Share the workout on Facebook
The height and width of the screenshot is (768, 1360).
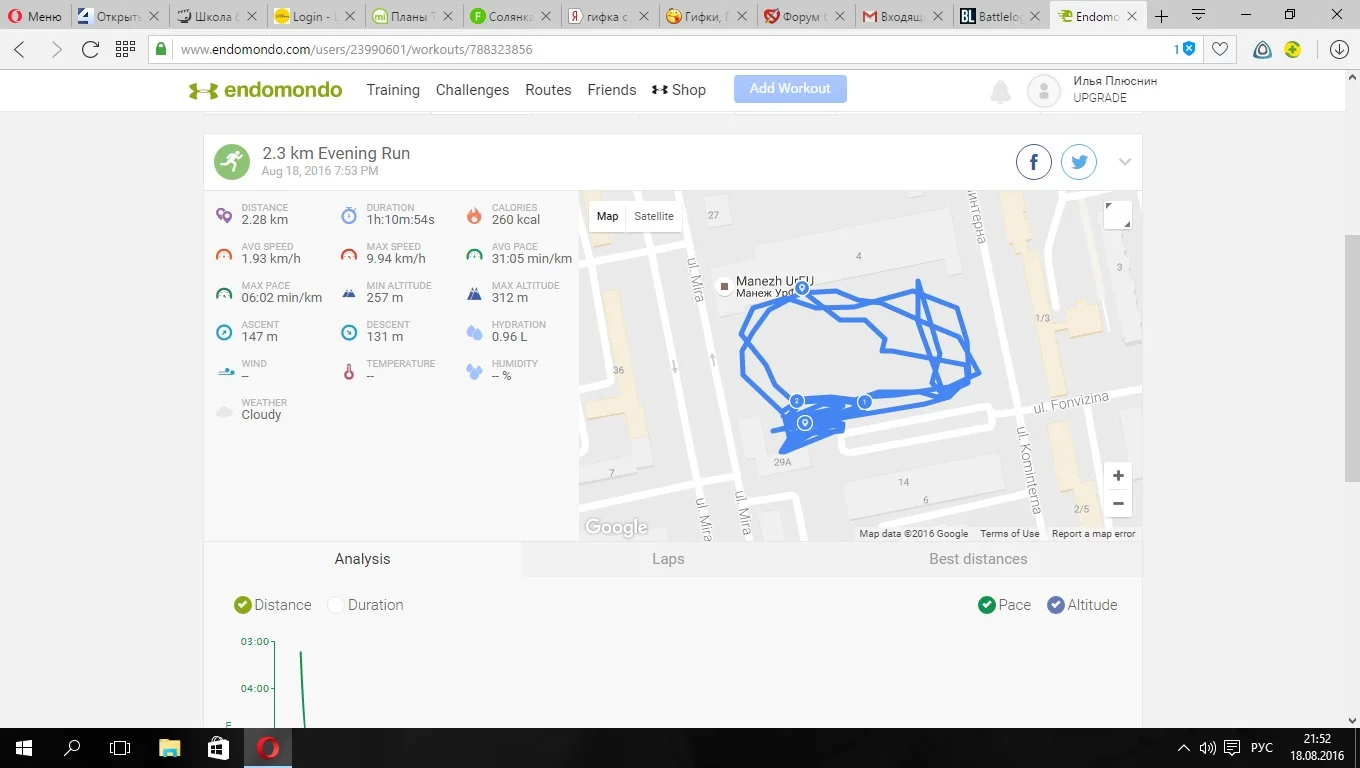click(x=1034, y=162)
